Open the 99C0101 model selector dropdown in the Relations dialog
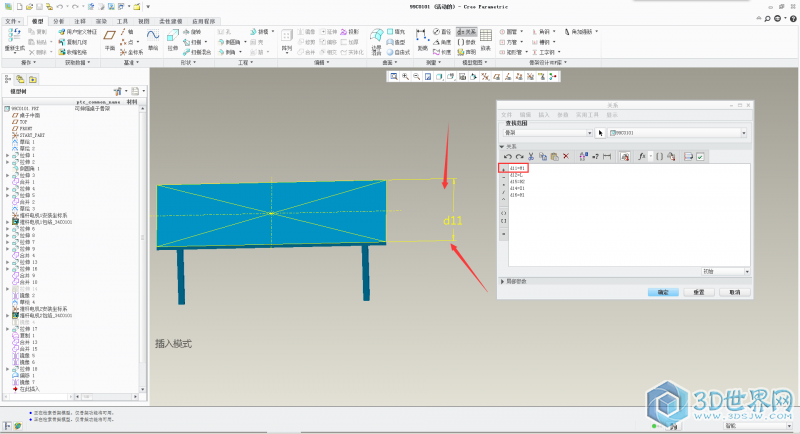Viewport: 800px width, 434px height. pos(678,133)
